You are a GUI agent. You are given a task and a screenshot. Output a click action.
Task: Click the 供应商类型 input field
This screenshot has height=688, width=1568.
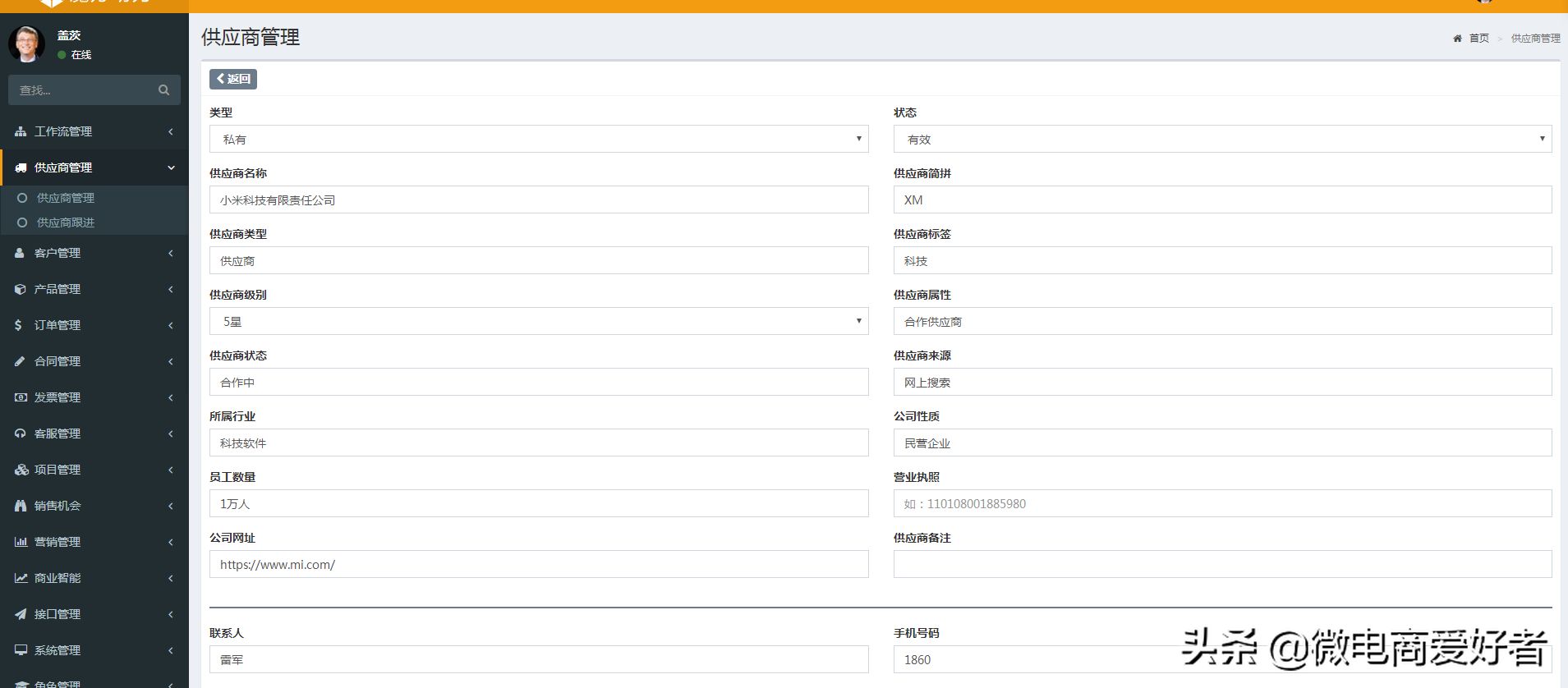539,260
